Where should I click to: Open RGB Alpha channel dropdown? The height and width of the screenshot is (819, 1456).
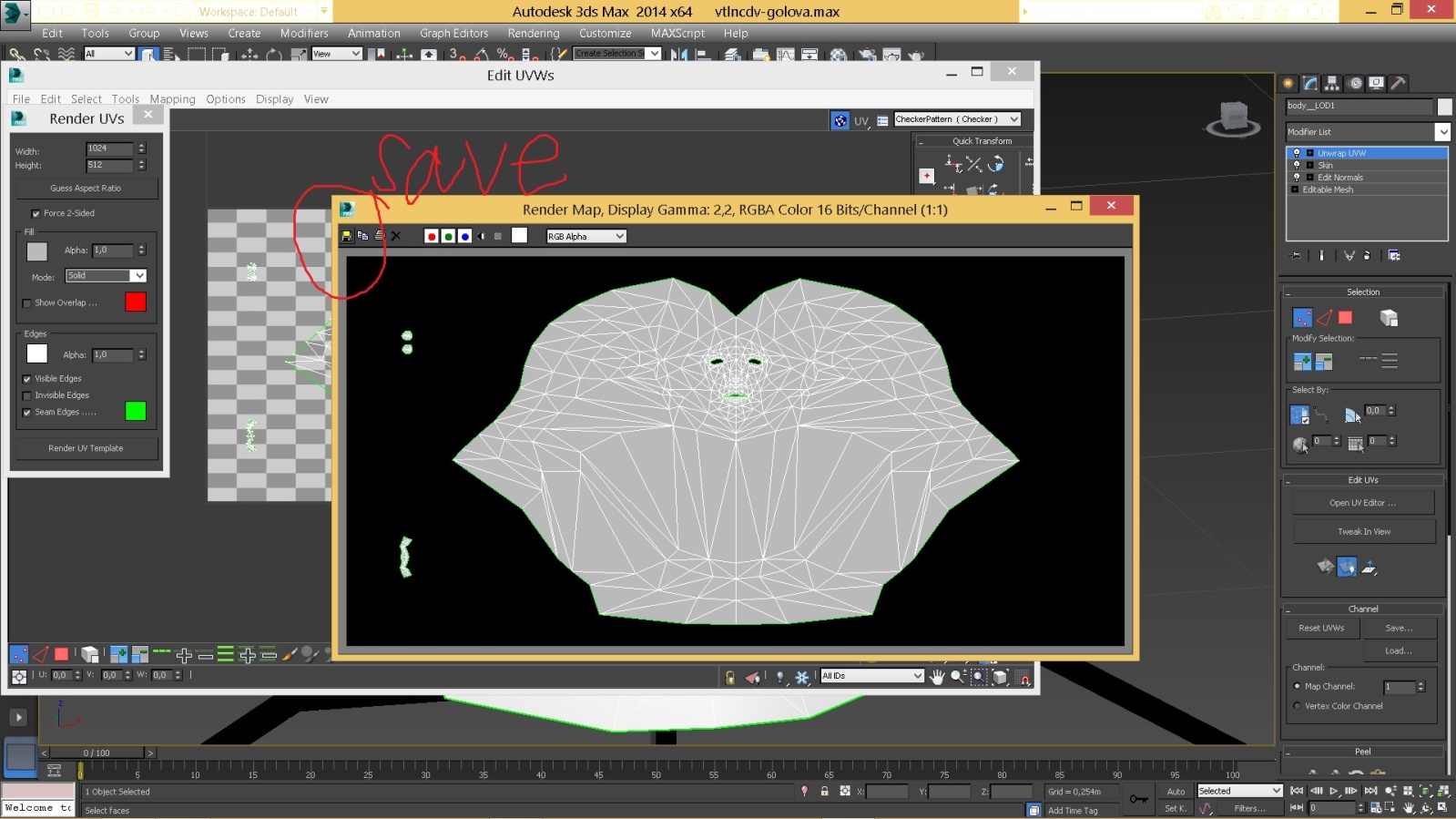coord(585,236)
